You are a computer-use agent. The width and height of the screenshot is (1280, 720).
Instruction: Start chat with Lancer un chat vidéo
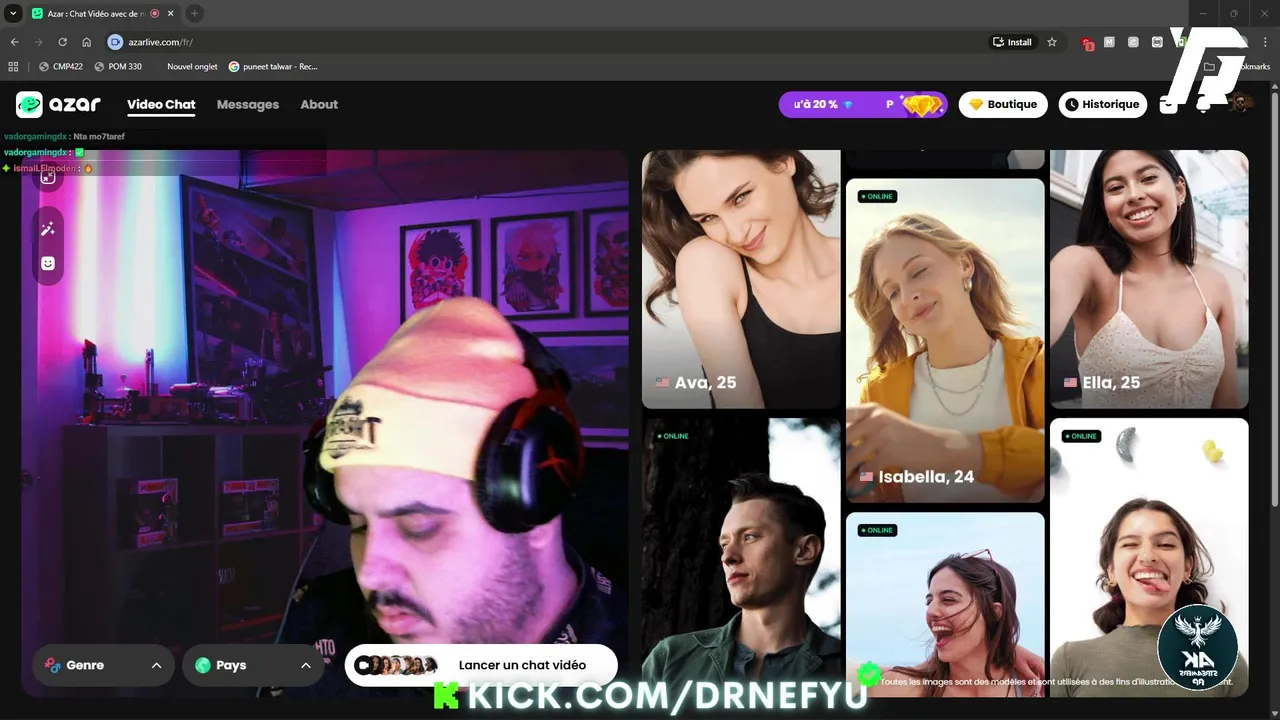tap(481, 665)
